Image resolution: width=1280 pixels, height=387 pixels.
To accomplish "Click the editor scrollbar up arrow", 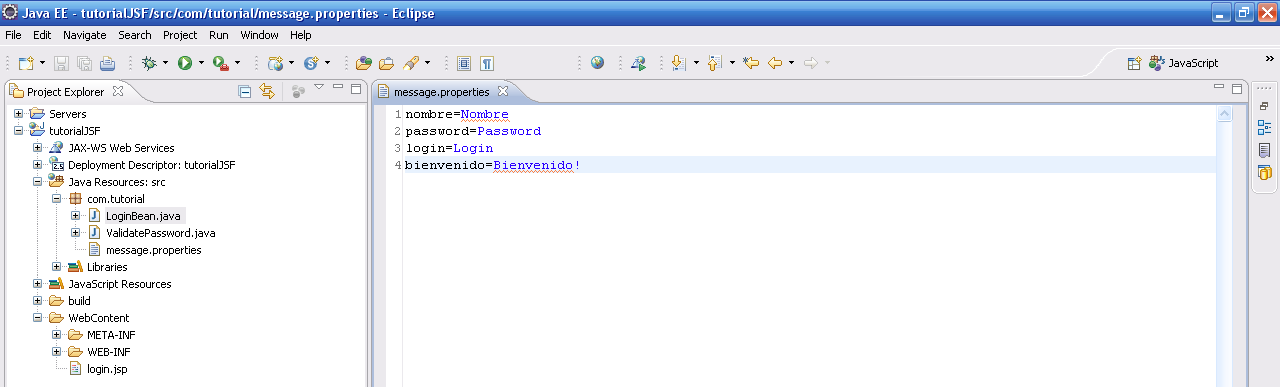I will point(1225,114).
